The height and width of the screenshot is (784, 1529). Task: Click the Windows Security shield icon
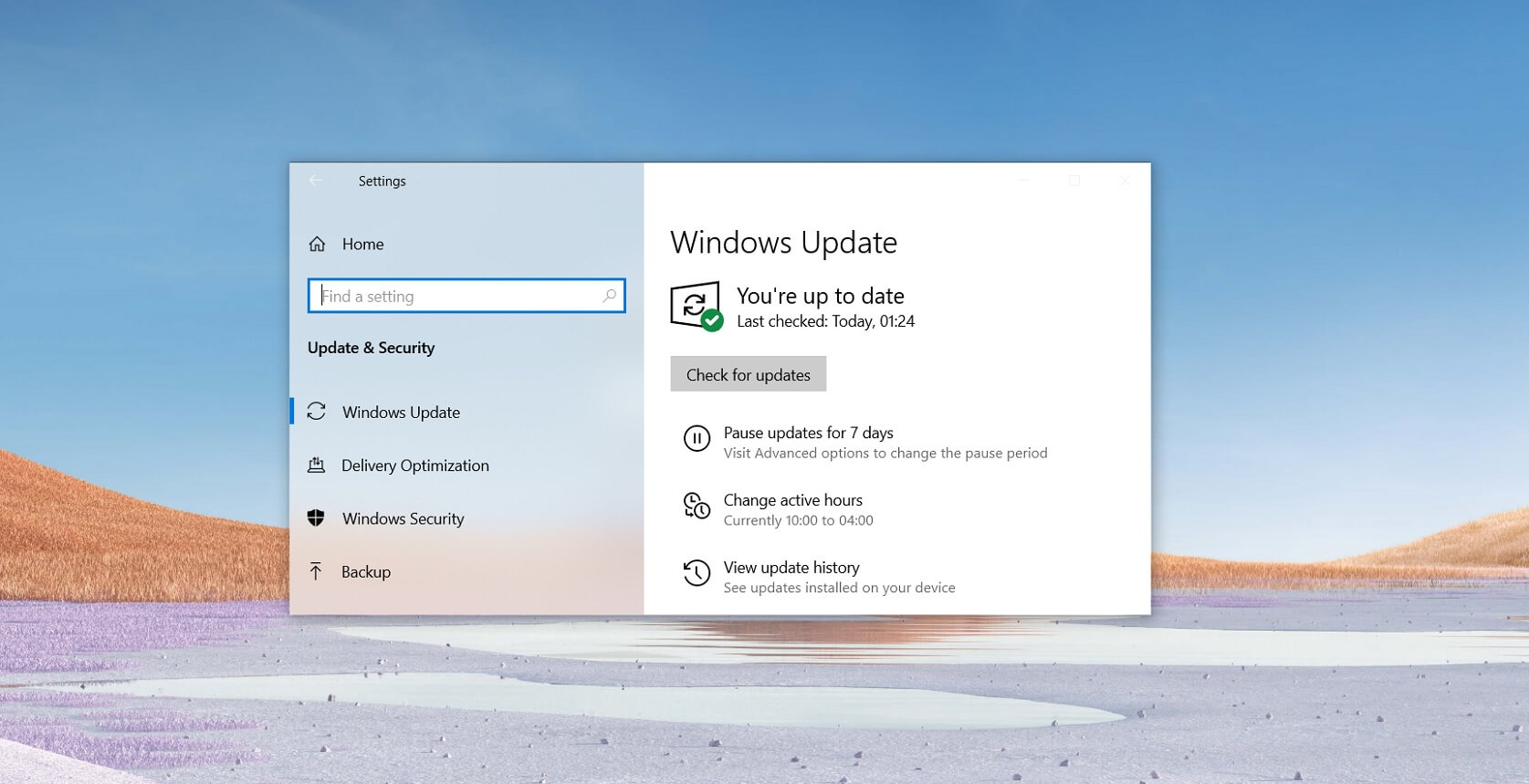(316, 518)
